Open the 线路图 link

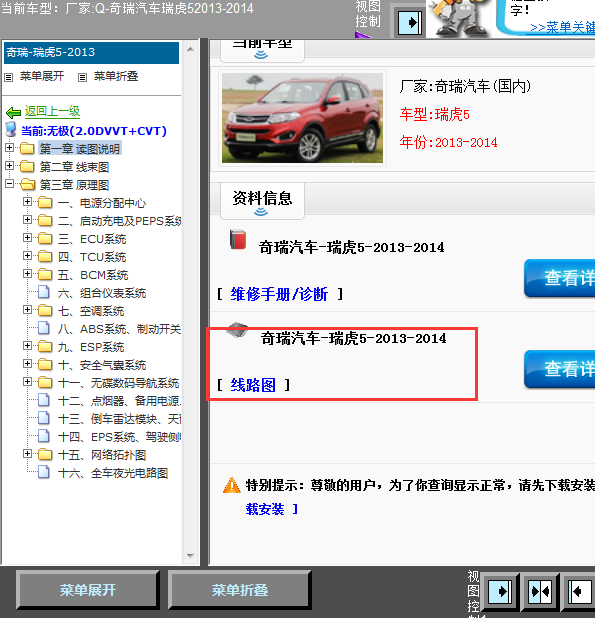253,385
